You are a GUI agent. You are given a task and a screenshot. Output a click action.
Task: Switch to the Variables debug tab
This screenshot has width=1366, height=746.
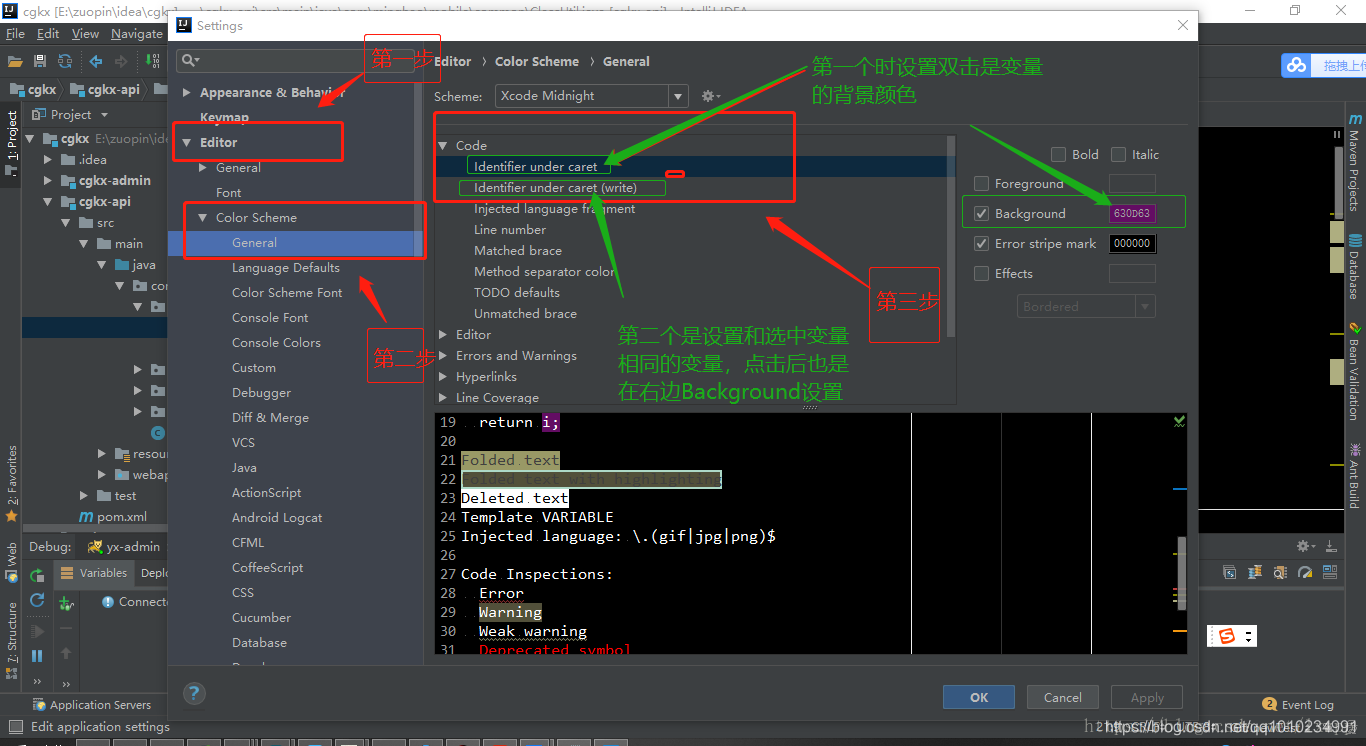[94, 573]
